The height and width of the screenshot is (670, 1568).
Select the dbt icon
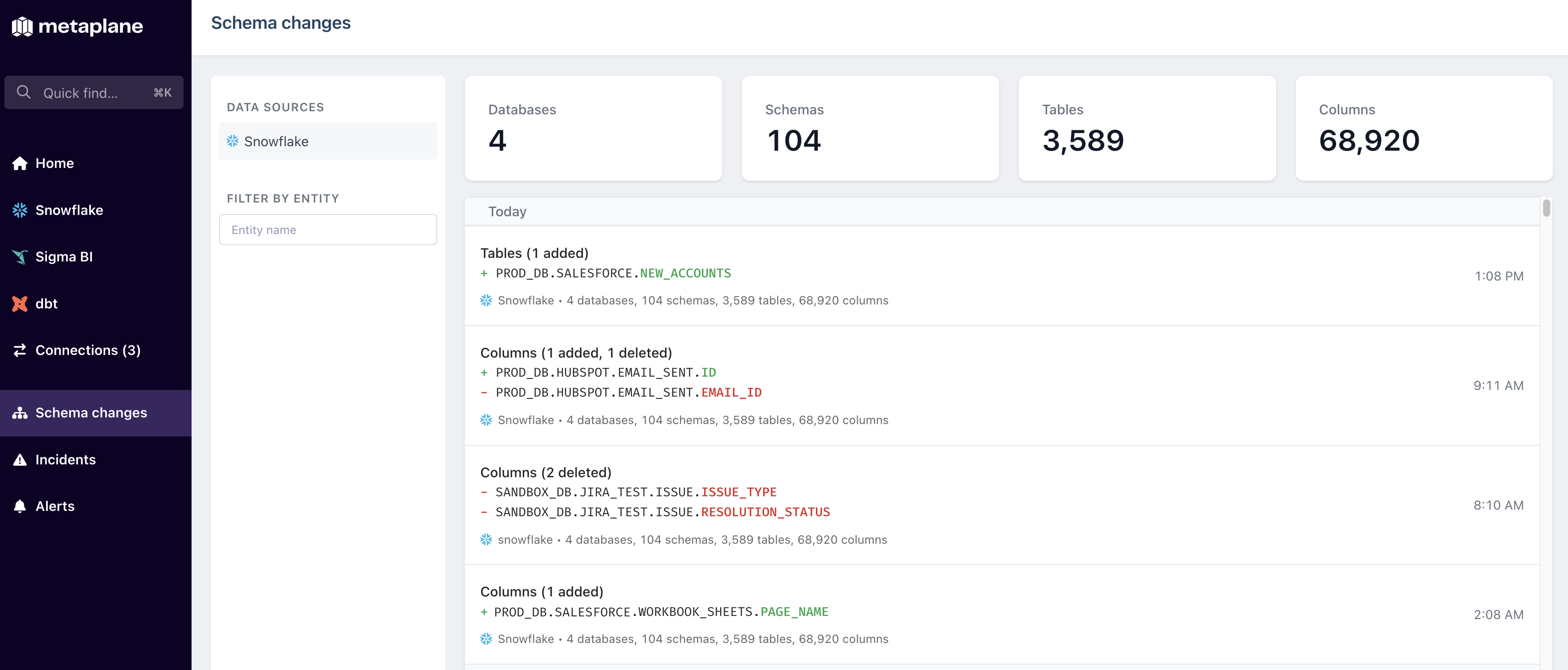20,304
